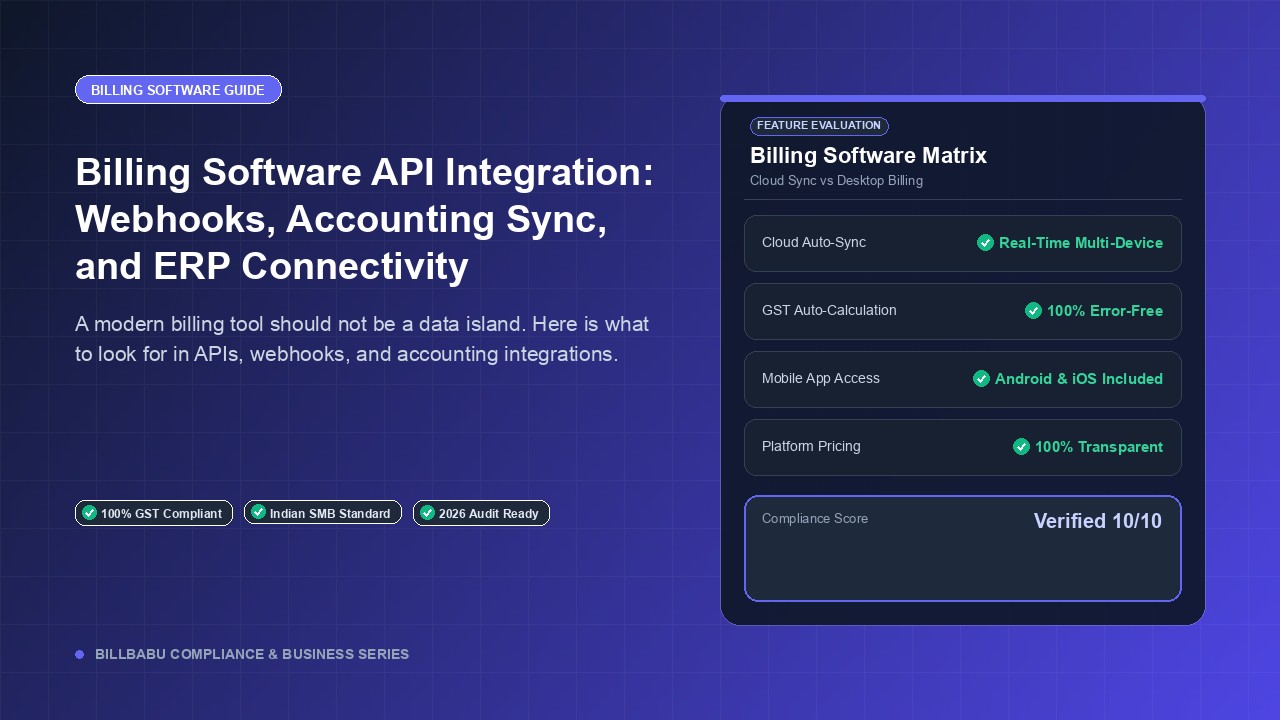This screenshot has height=720, width=1280.
Task: Click the Android & iOS Included value
Action: tap(1079, 379)
